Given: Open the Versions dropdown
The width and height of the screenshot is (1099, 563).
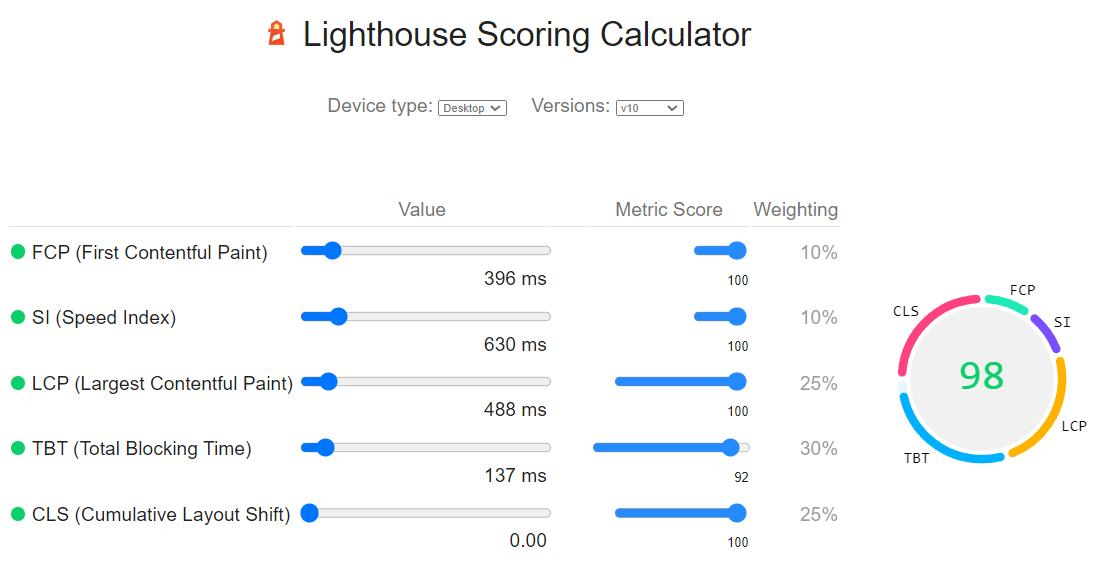Looking at the screenshot, I should (649, 108).
